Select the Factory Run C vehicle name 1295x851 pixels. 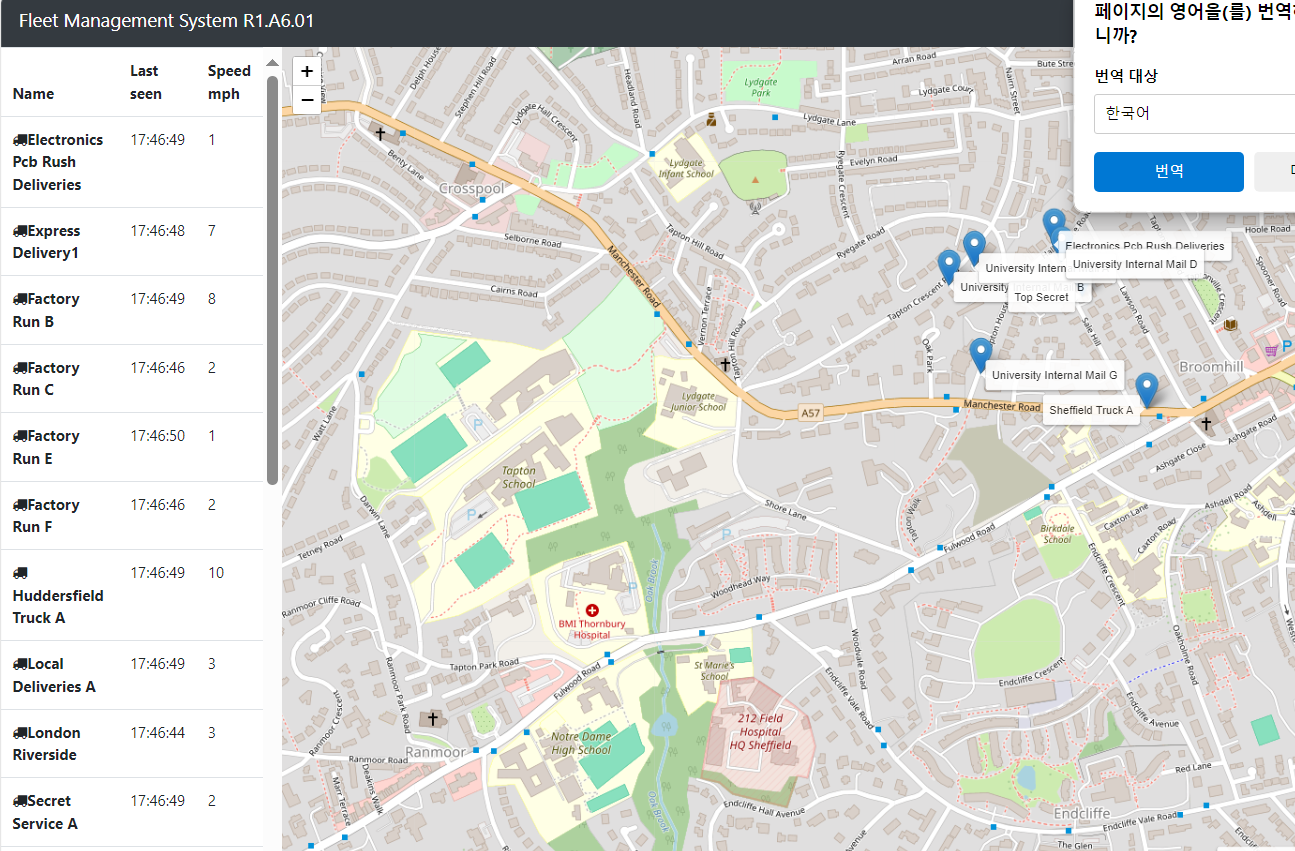coord(46,379)
